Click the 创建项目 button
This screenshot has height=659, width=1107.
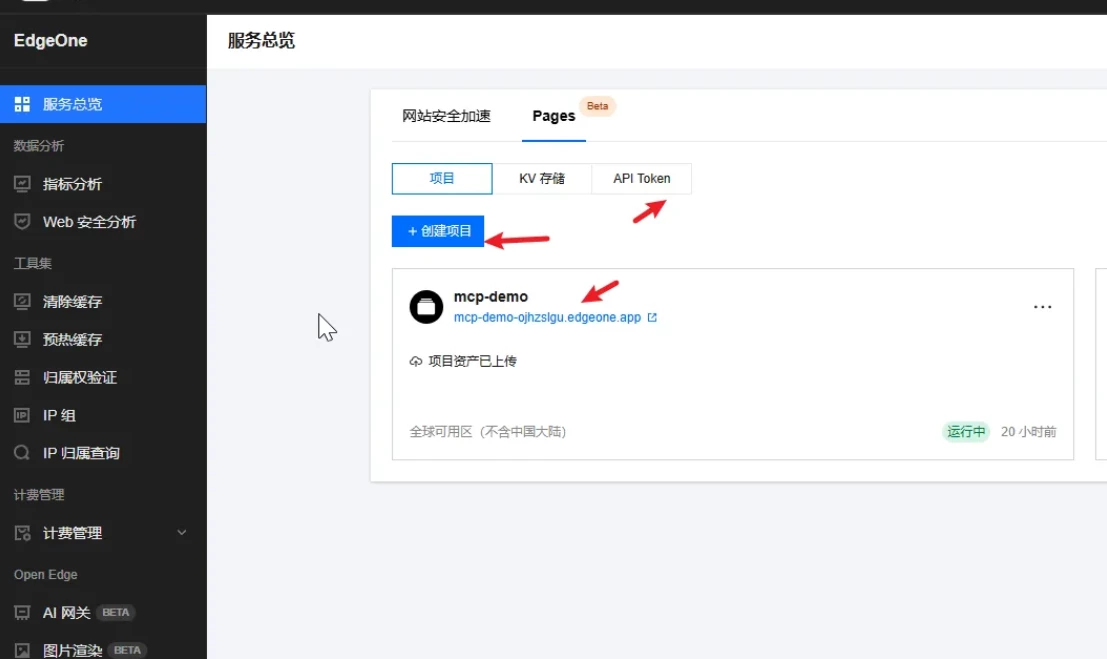(438, 231)
